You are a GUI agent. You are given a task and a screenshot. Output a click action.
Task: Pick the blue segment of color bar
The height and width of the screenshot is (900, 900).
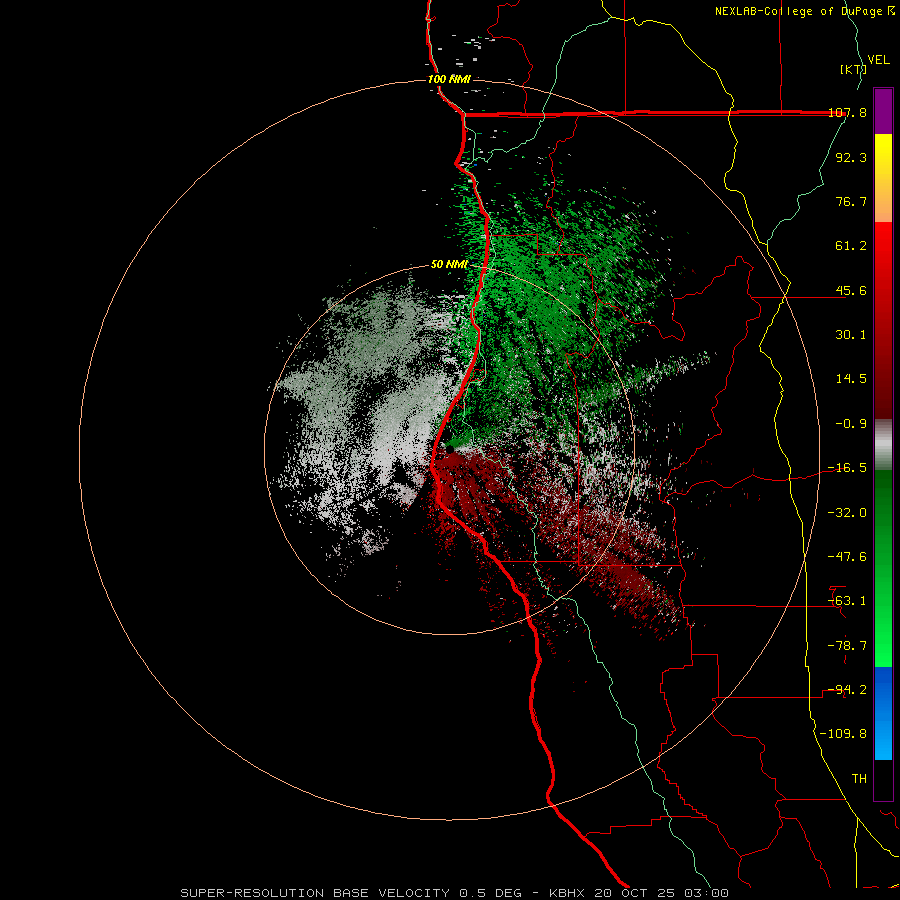coord(883,713)
